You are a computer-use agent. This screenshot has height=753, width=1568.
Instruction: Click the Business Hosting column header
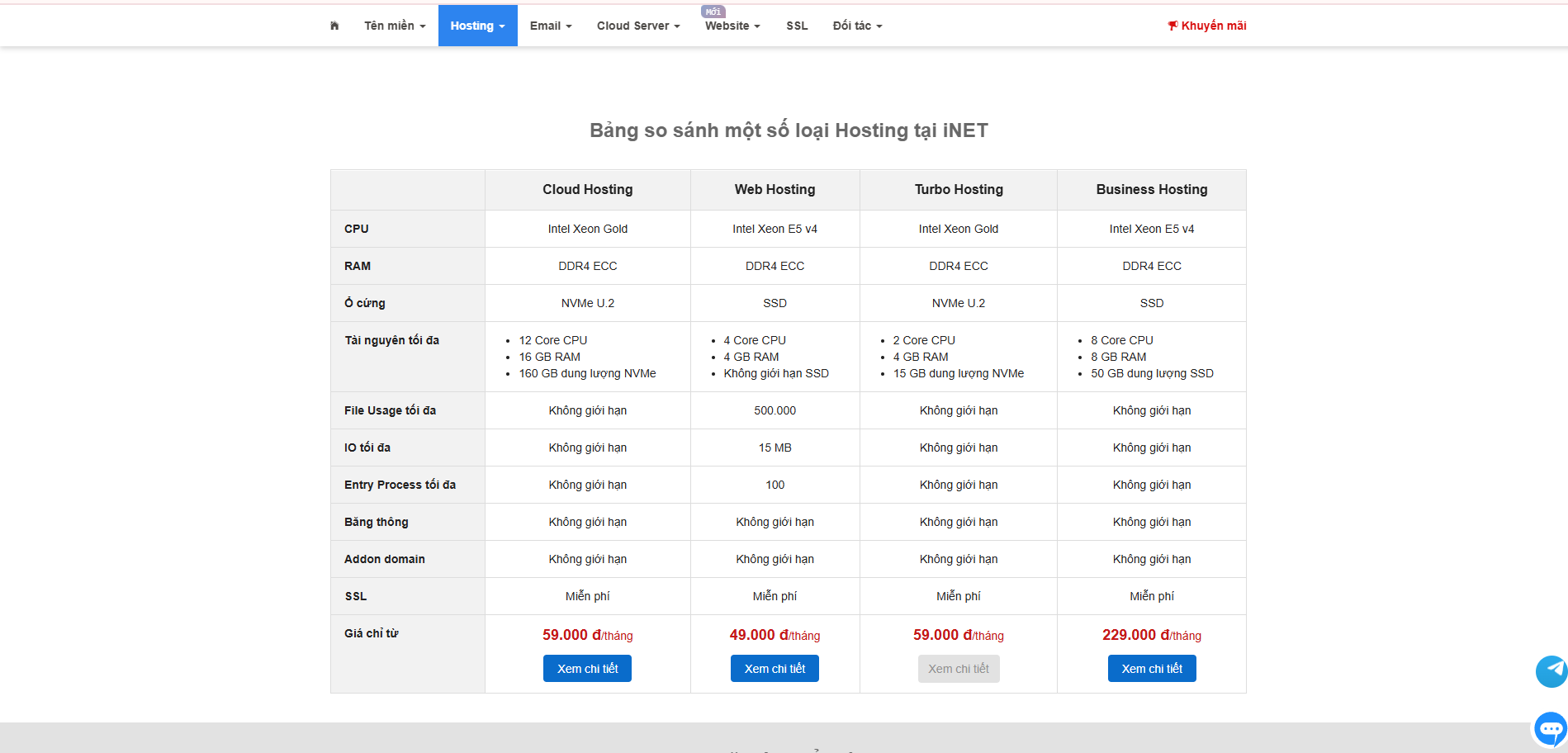click(1151, 190)
